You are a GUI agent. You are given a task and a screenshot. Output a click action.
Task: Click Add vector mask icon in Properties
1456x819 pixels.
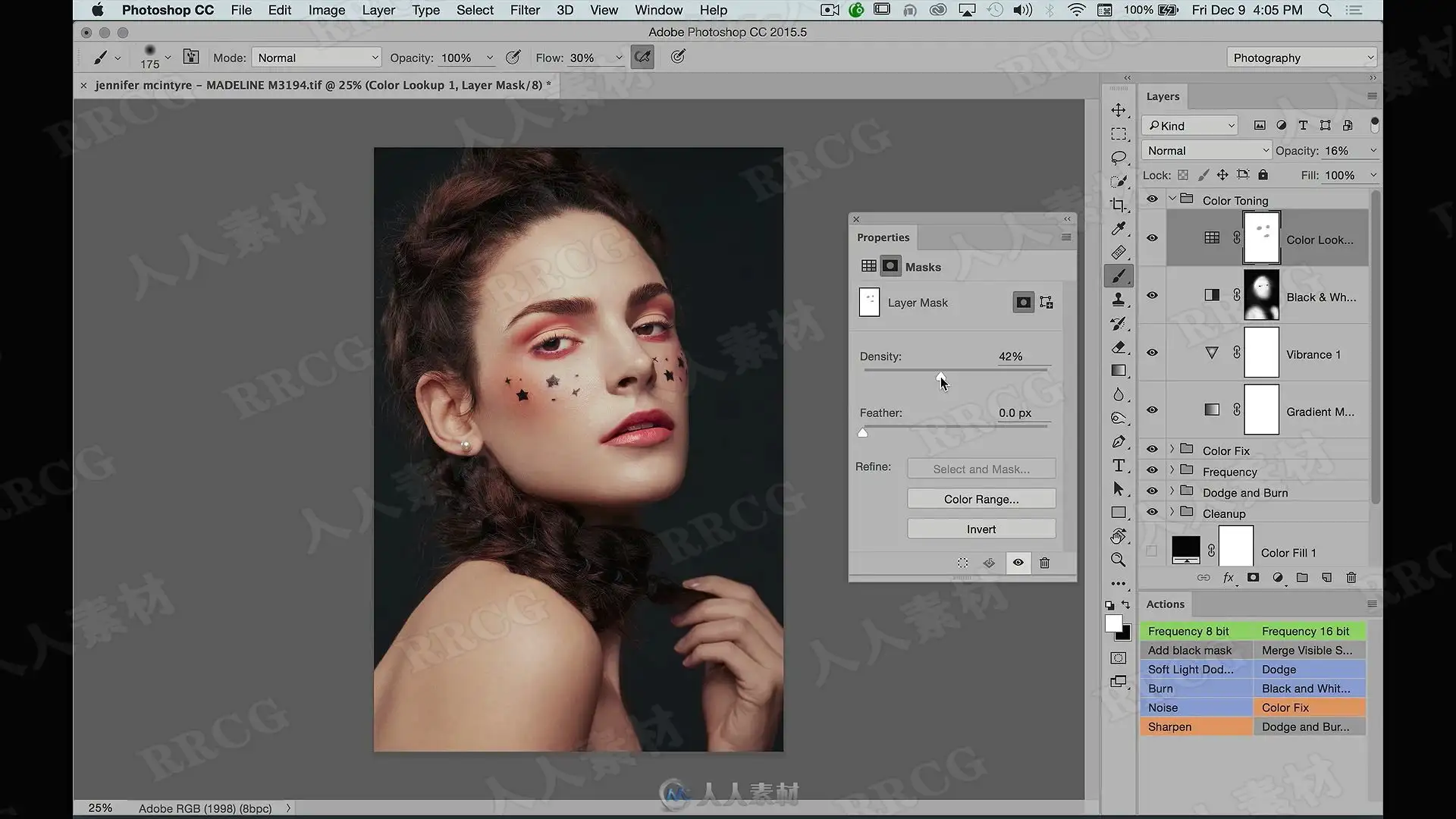pos(1046,303)
